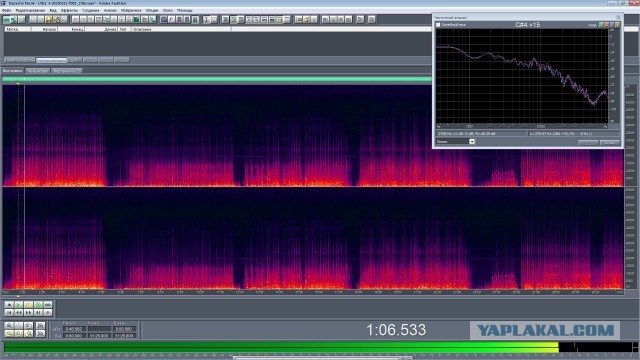
Task: Click the Zoom In Horizontally magnifier icon
Action: point(9,325)
